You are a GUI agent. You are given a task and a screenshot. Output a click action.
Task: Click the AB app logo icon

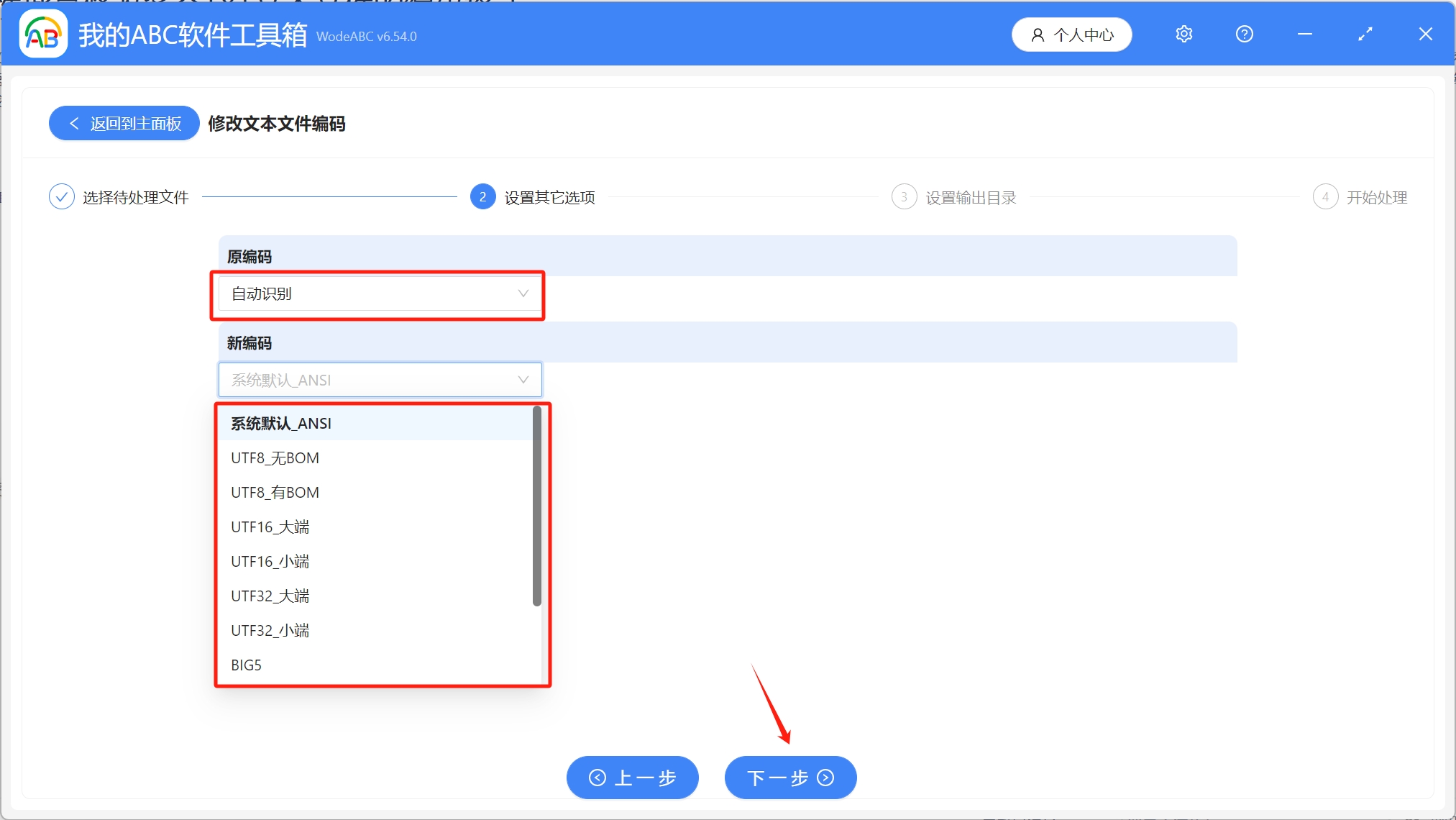click(x=43, y=34)
